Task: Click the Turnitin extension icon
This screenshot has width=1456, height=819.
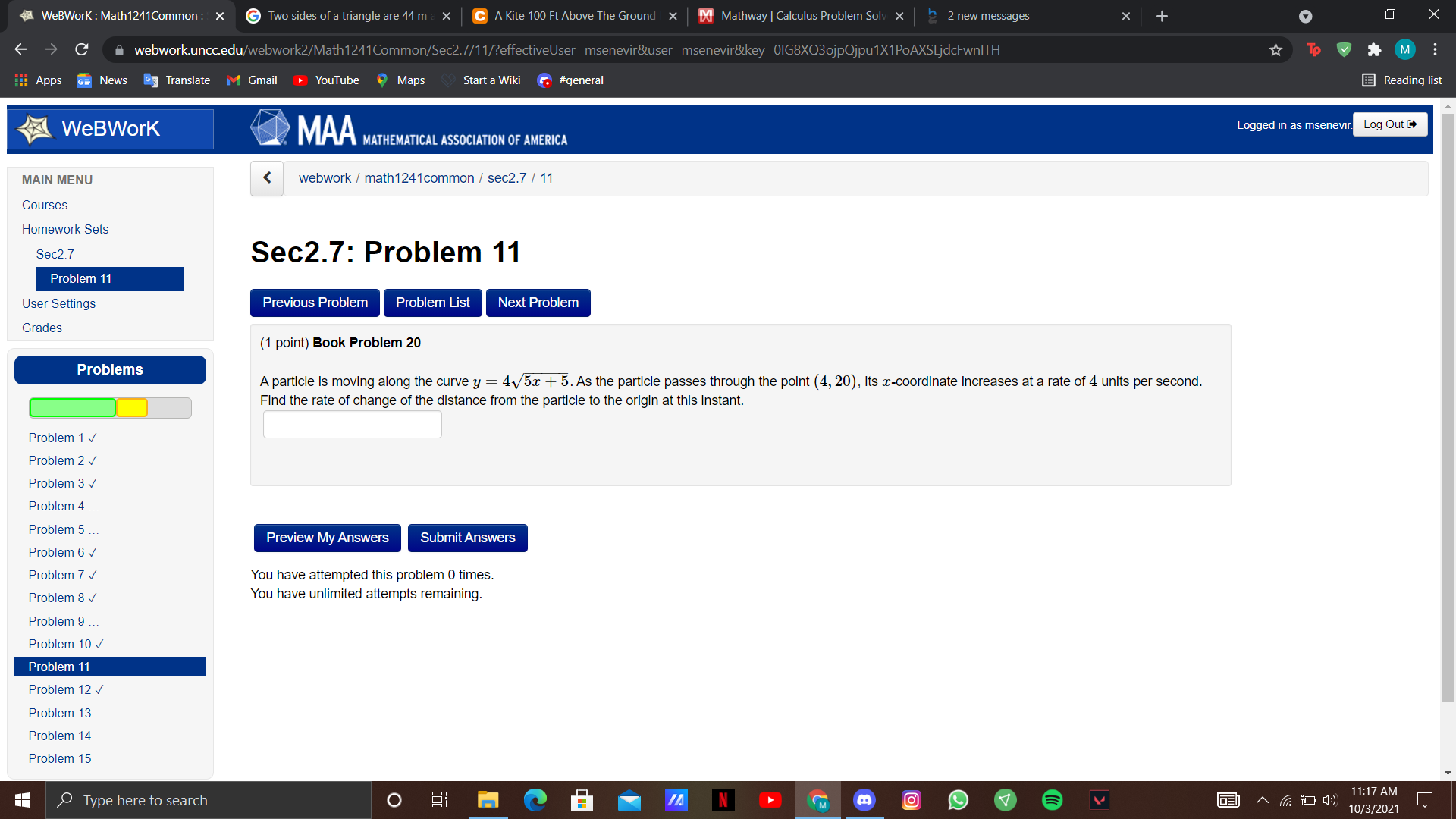Action: coord(1314,49)
